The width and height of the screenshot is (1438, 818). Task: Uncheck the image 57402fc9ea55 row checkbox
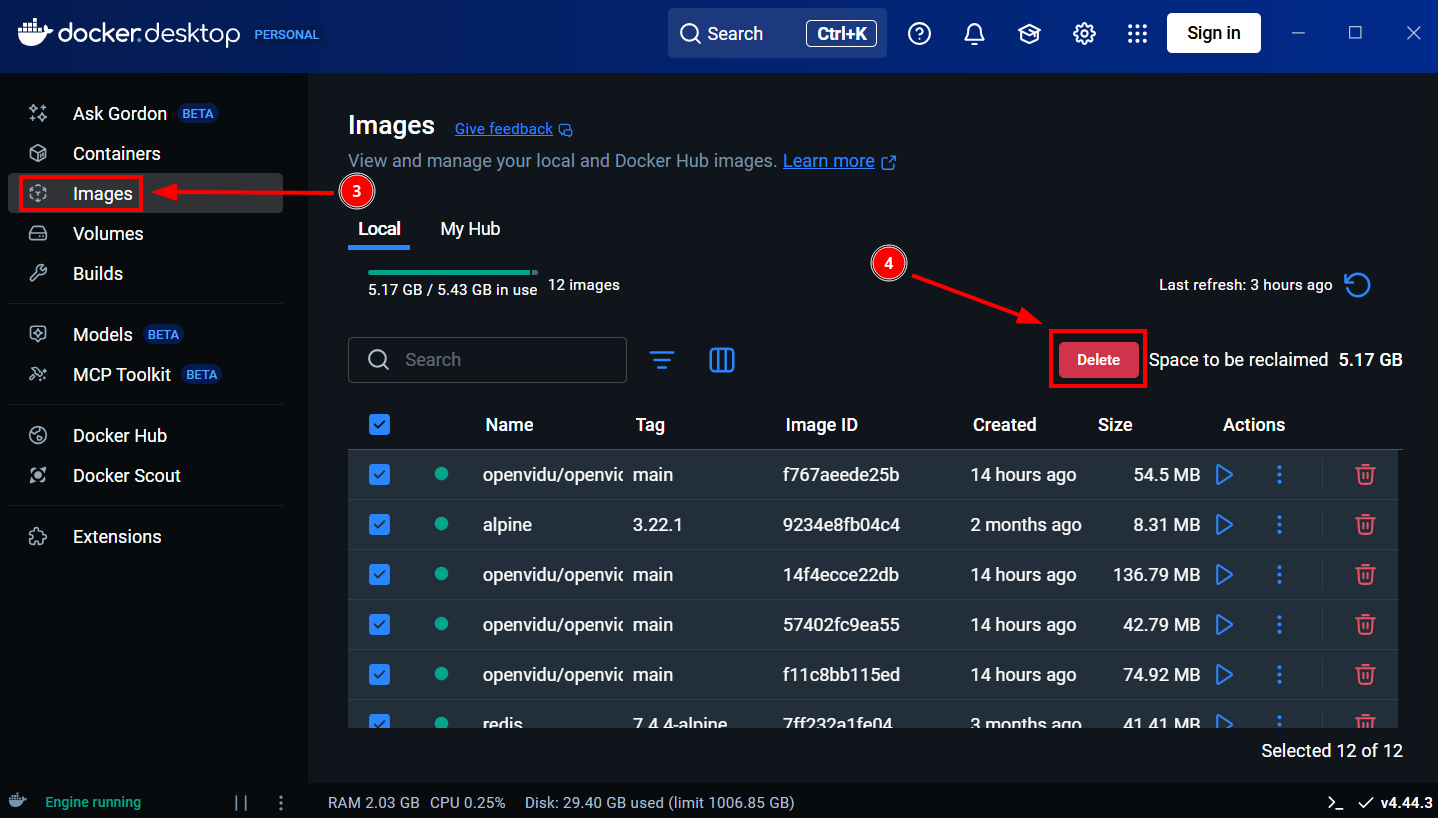[379, 624]
